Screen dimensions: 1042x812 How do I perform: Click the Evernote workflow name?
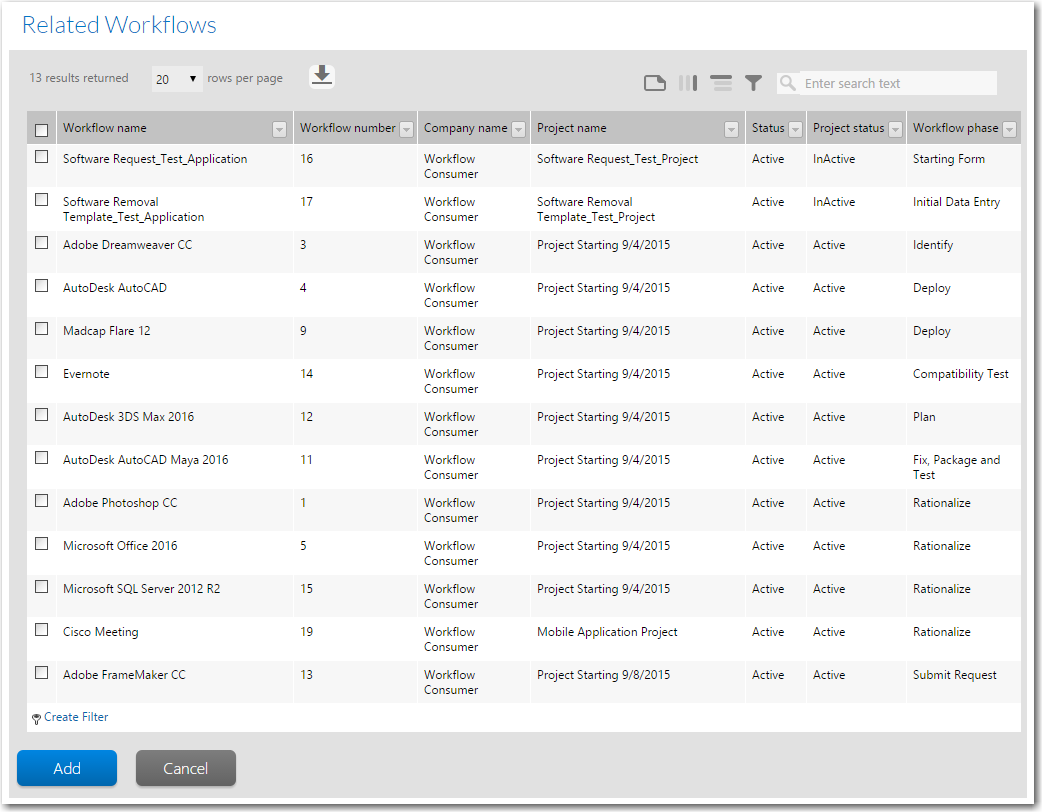click(x=86, y=373)
